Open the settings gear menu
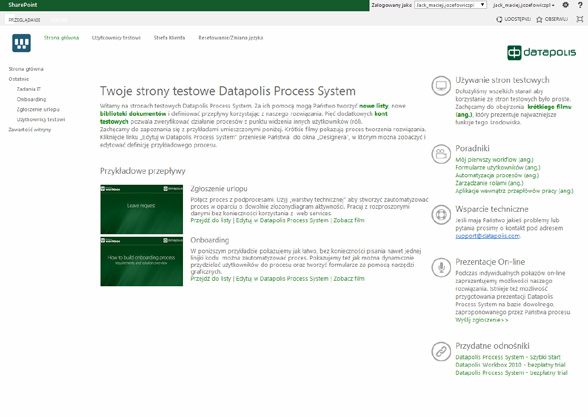The height and width of the screenshot is (417, 588). (566, 5)
